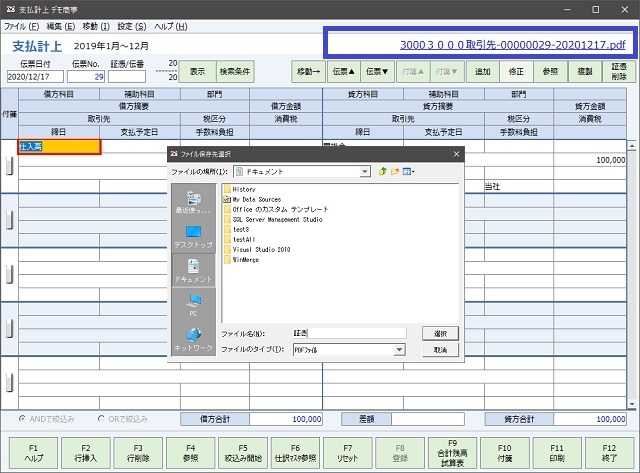Click the 表示 button
Image resolution: width=640 pixels, height=473 pixels.
[x=198, y=71]
